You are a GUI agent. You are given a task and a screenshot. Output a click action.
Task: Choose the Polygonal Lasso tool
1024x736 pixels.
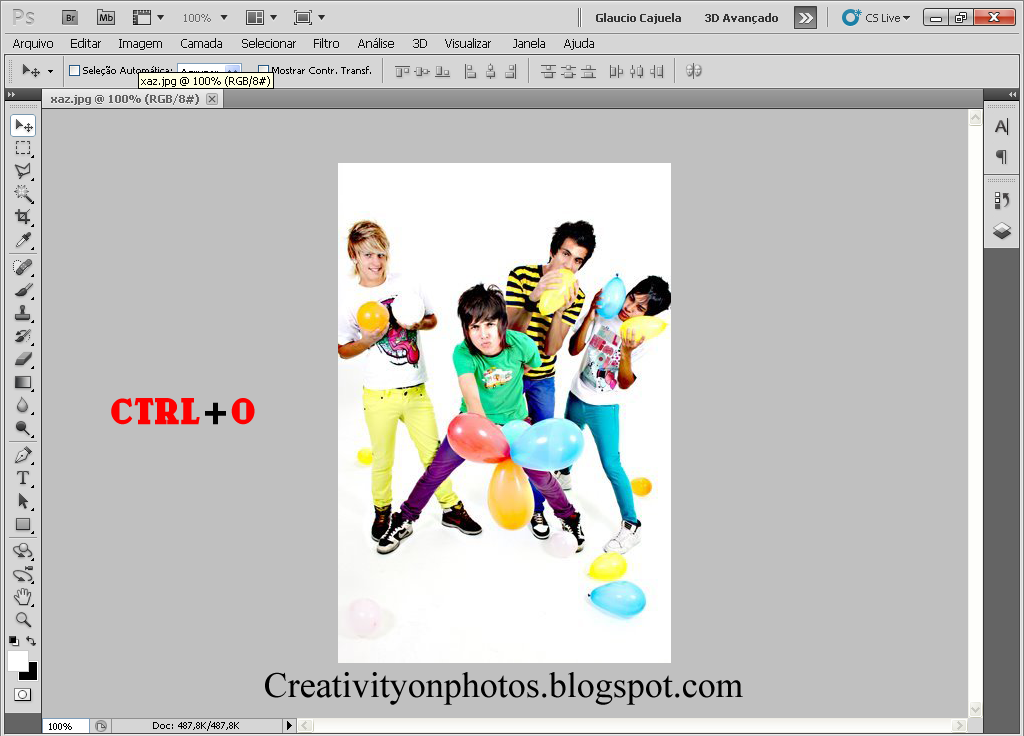(23, 171)
